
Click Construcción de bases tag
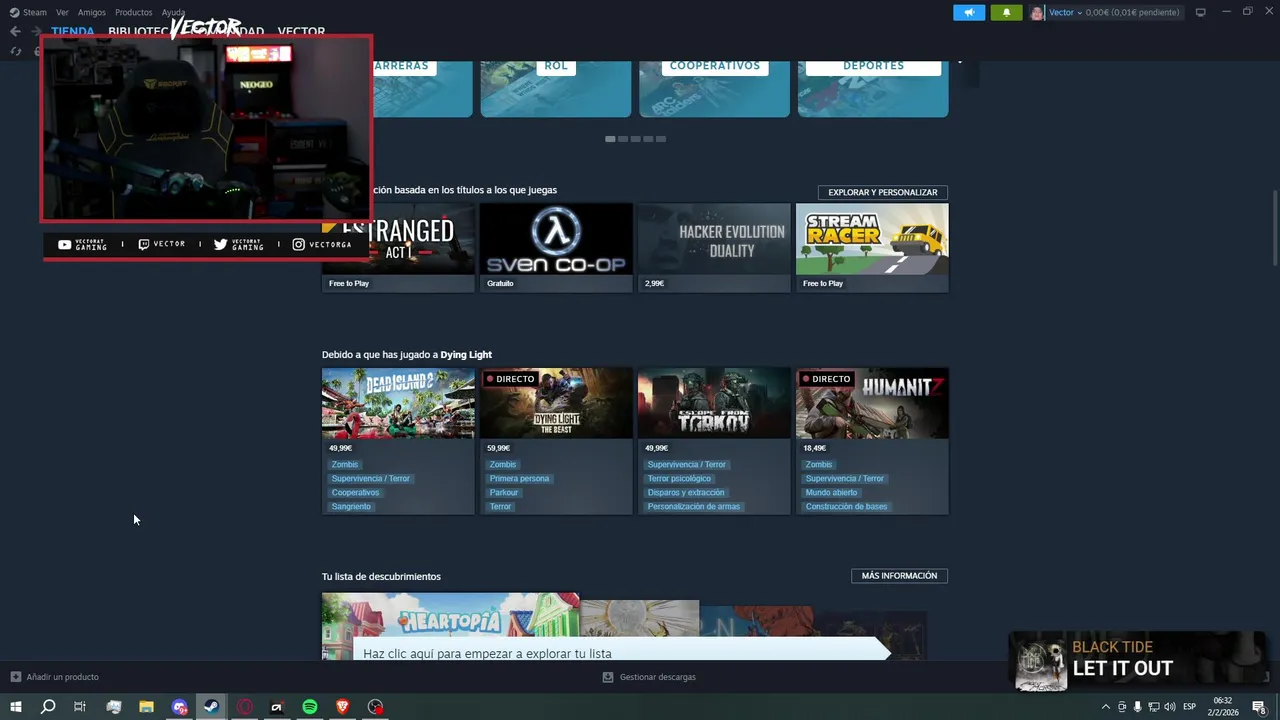pos(846,506)
